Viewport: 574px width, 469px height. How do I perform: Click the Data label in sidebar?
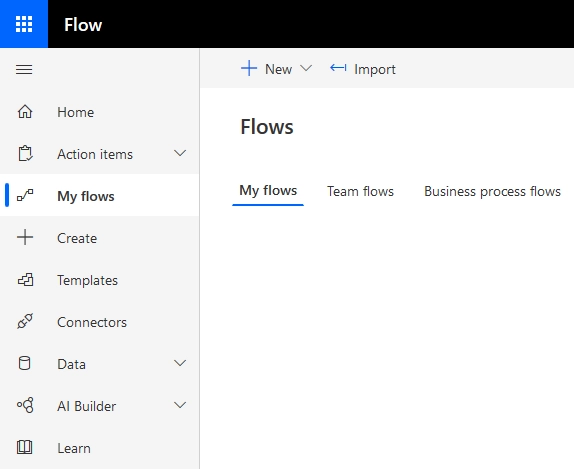pyautogui.click(x=71, y=364)
